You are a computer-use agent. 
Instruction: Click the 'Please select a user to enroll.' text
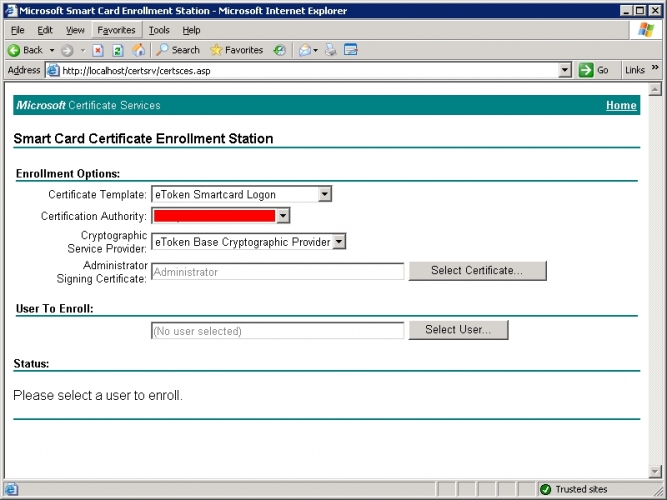98,395
